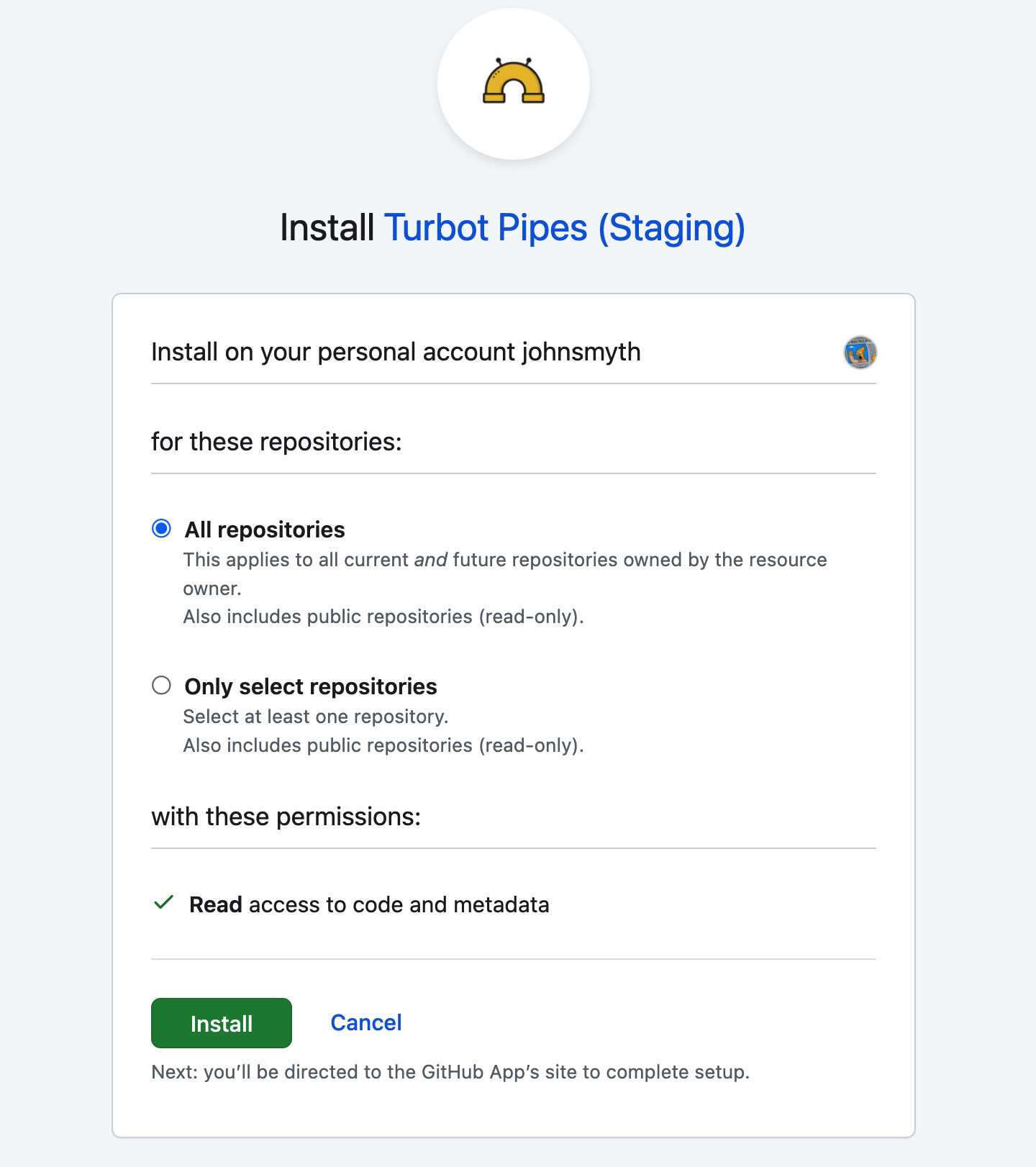Click the "with these permissions:" heading
This screenshot has width=1036, height=1167.
coord(286,817)
